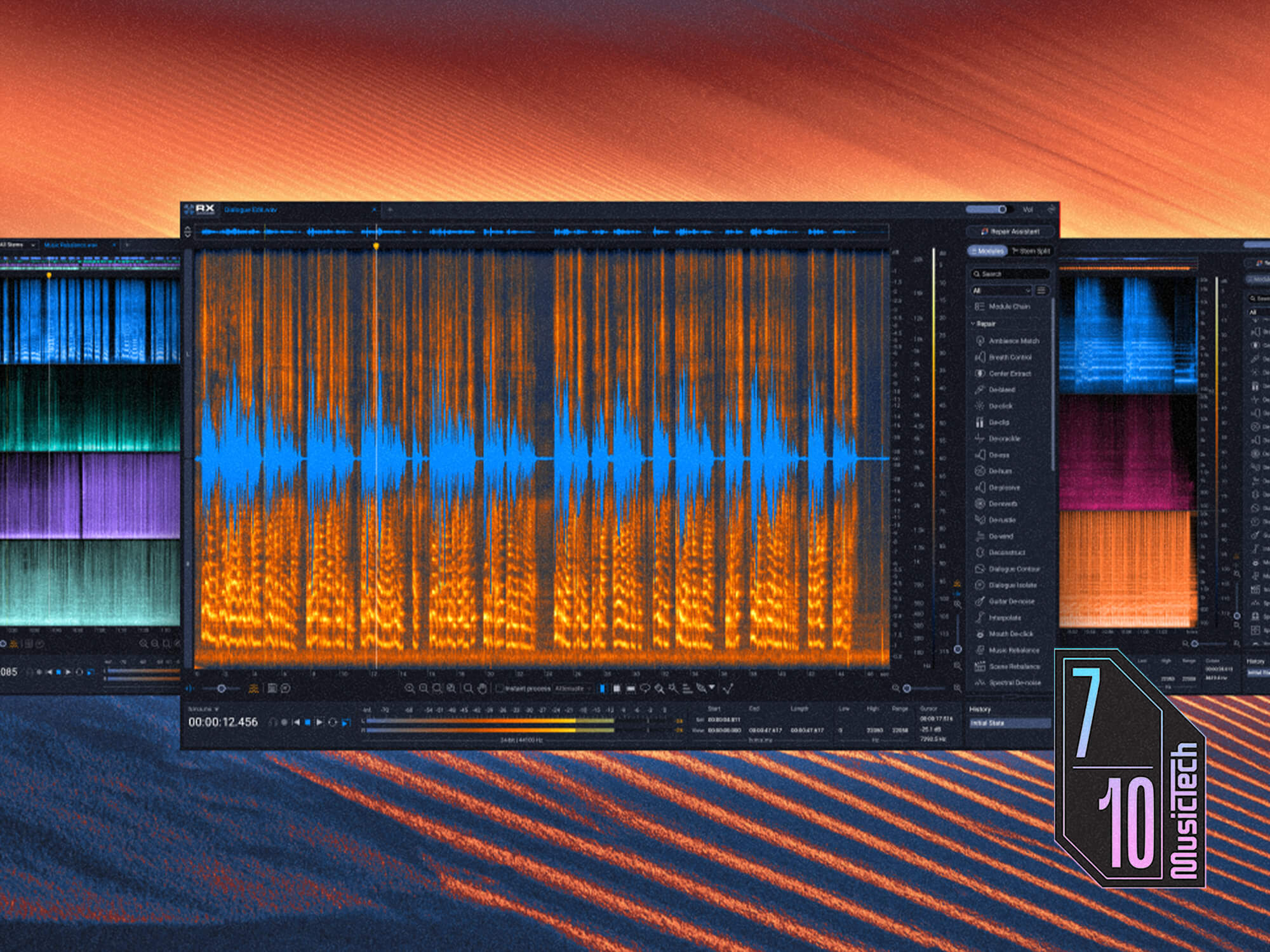1270x952 pixels.
Task: Switch to the Stem Split tab
Action: click(x=1031, y=251)
